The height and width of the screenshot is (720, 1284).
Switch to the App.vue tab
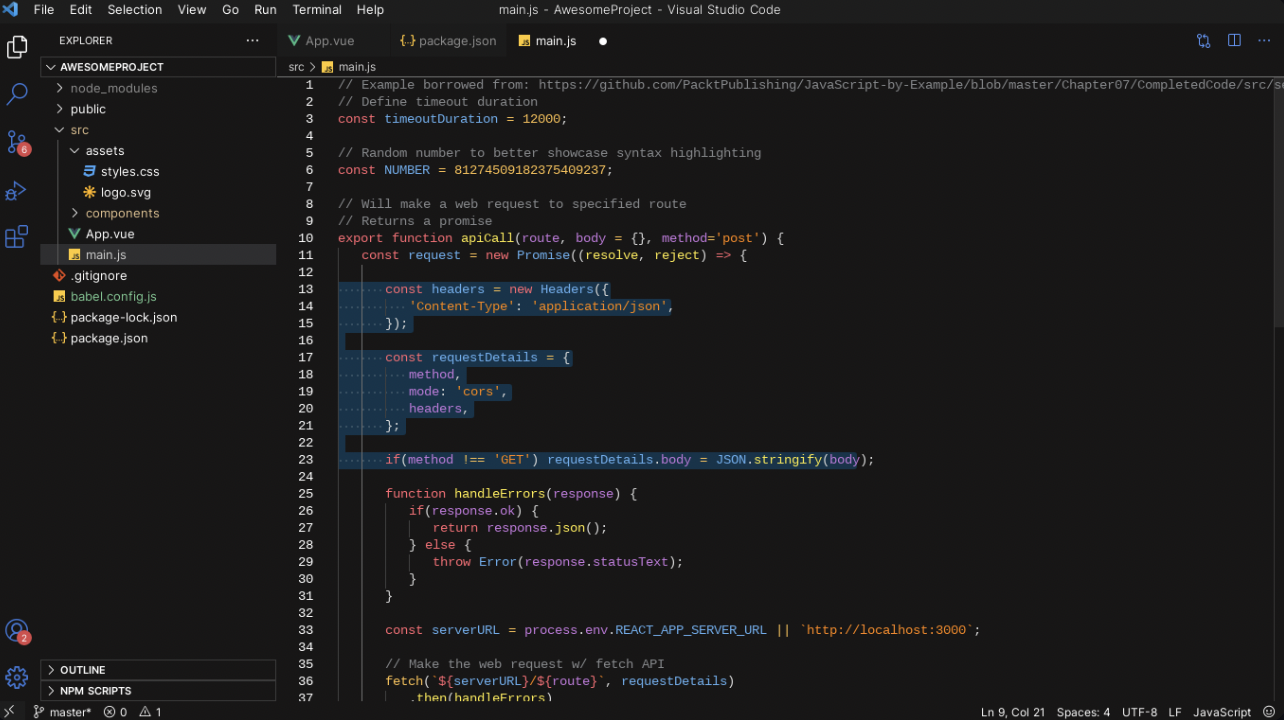tap(332, 41)
